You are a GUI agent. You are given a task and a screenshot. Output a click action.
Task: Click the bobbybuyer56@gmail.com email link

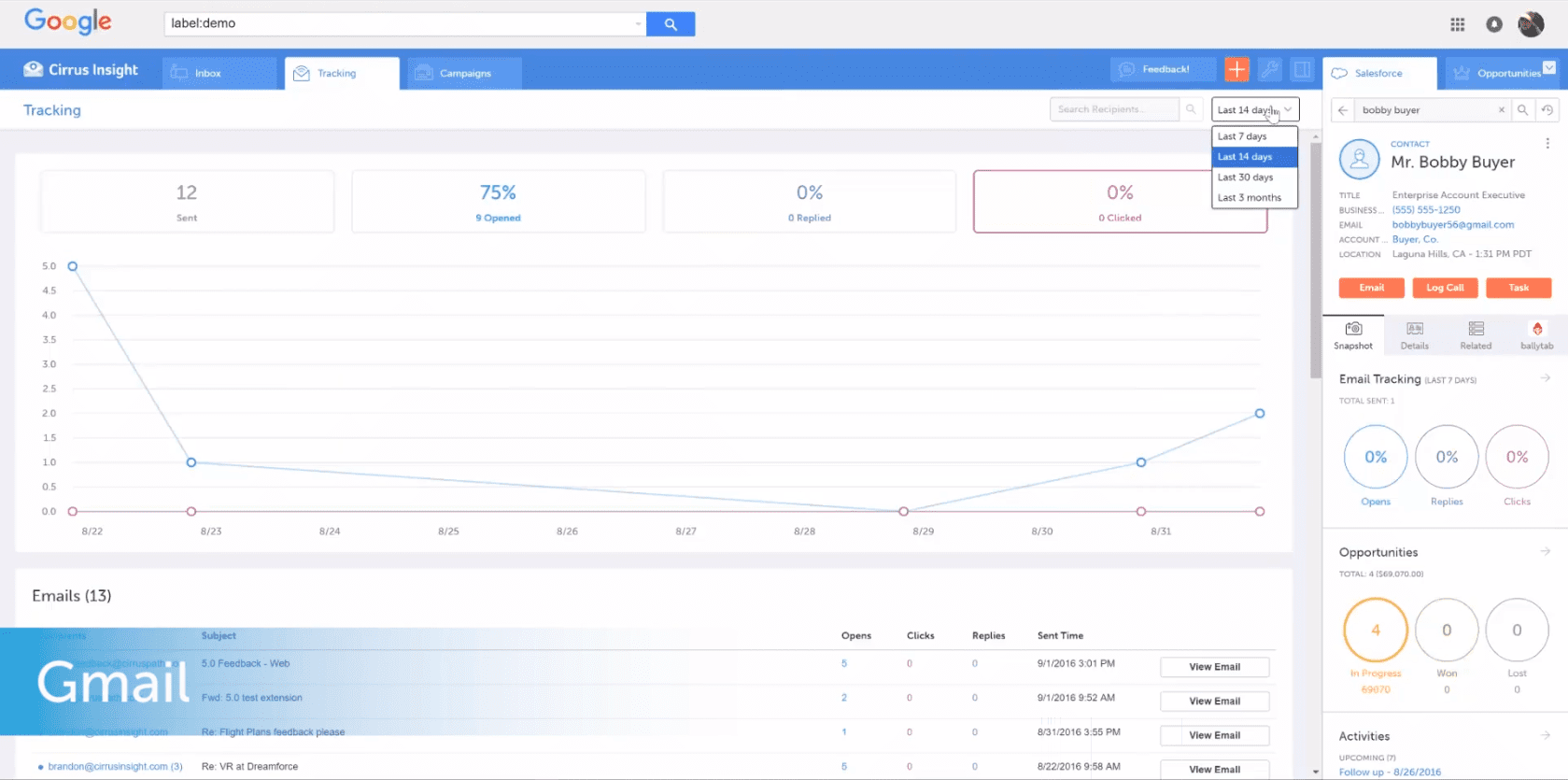(x=1453, y=225)
